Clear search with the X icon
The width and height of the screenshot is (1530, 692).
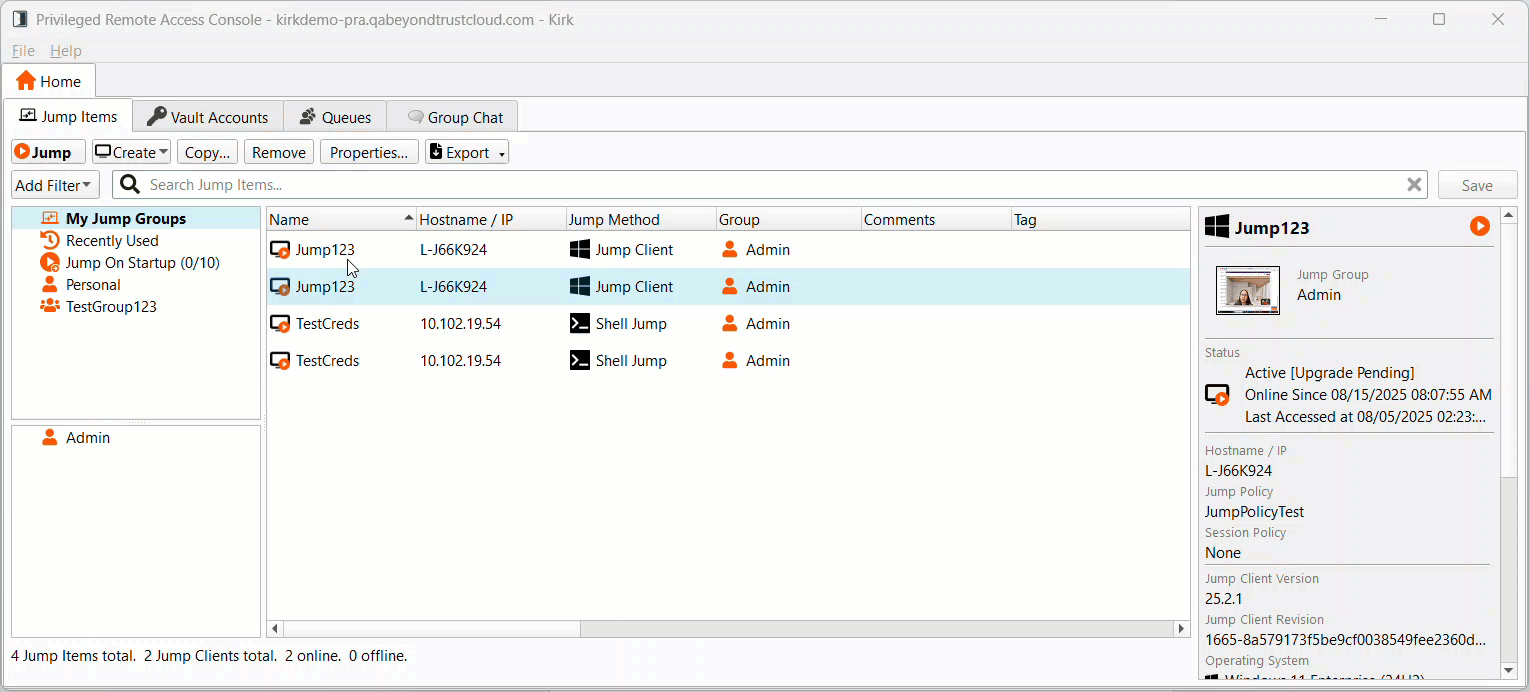tap(1414, 185)
